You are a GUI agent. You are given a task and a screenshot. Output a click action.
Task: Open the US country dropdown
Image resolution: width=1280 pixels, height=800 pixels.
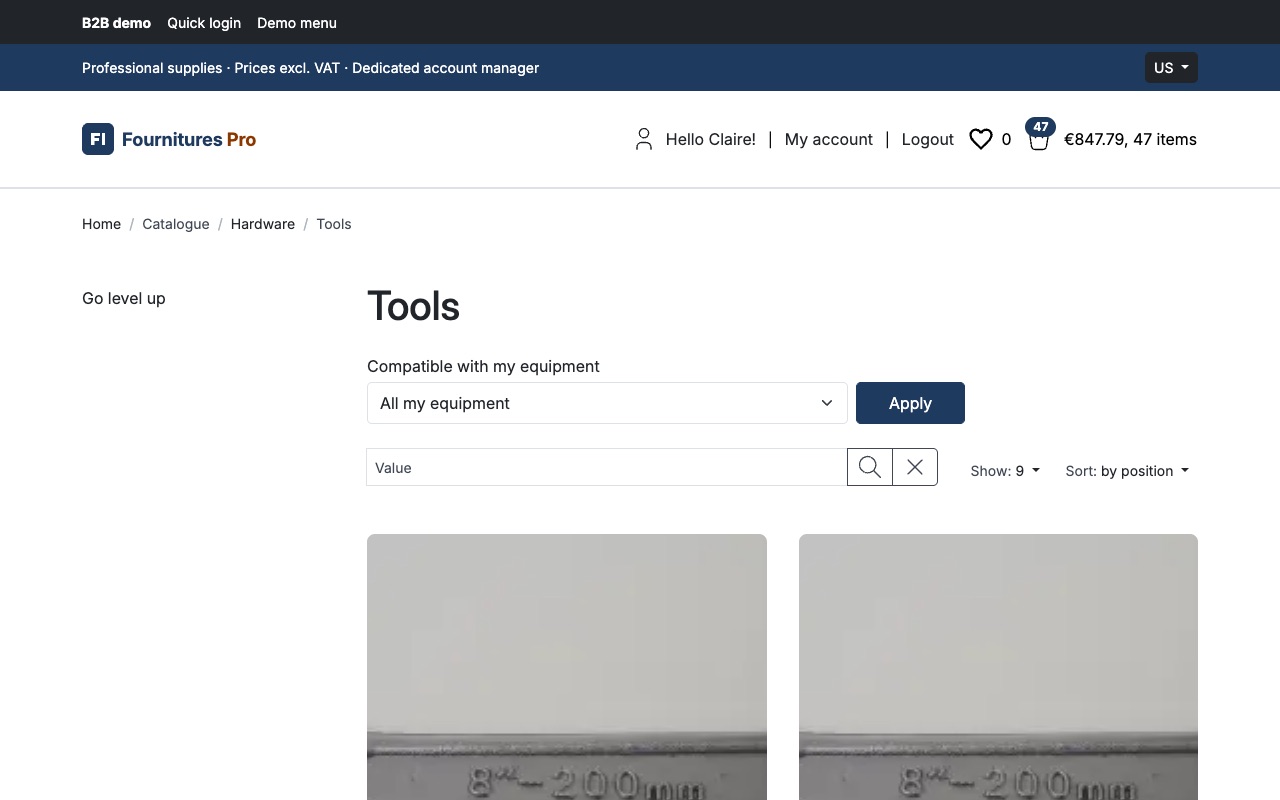[x=1171, y=68]
